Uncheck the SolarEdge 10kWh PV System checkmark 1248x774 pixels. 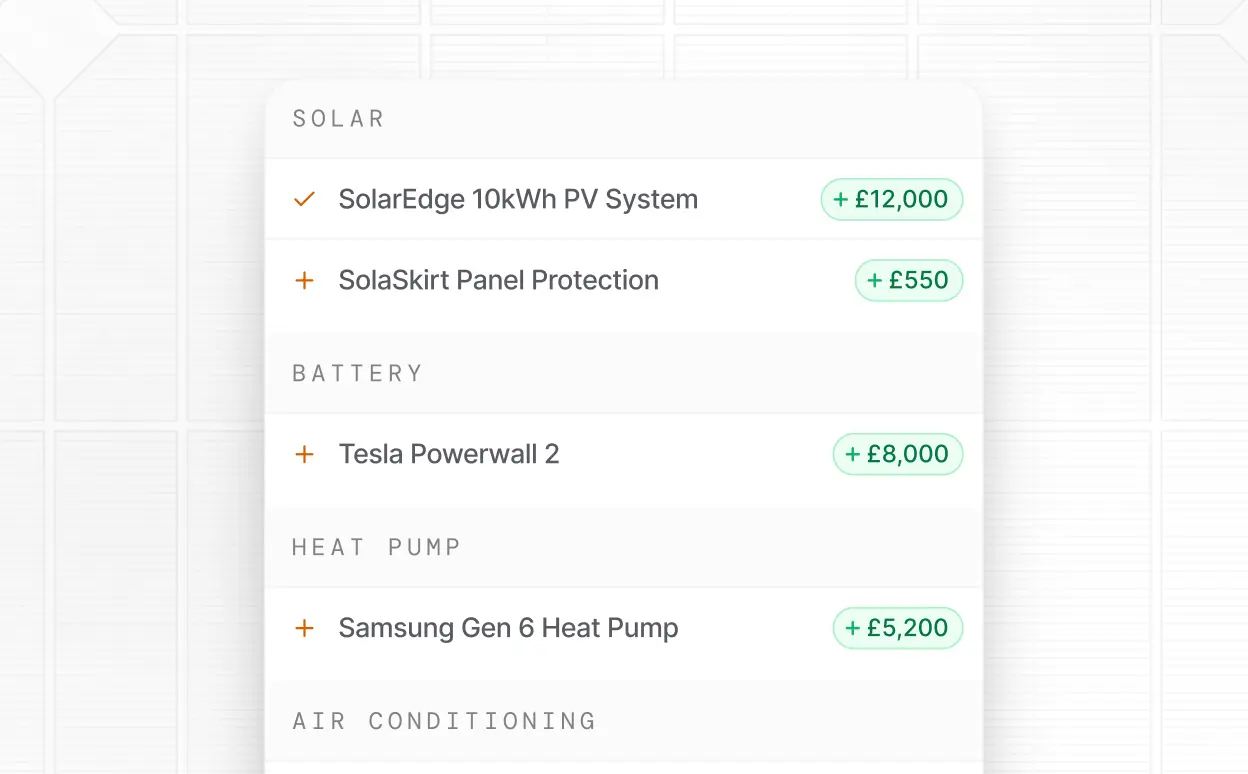[x=304, y=199]
